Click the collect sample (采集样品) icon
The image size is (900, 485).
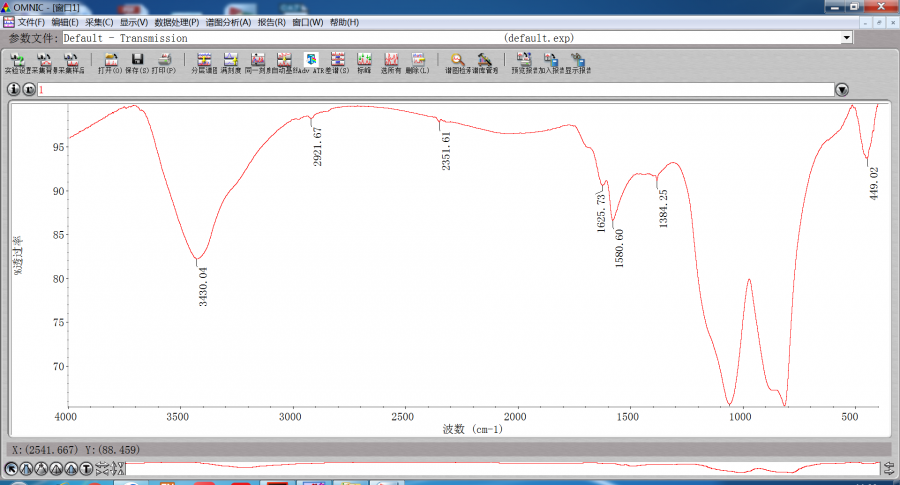71,63
